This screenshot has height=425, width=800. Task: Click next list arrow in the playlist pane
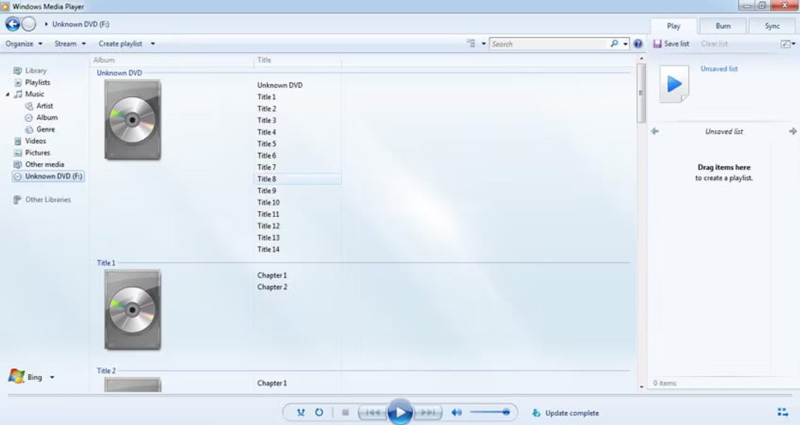792,131
